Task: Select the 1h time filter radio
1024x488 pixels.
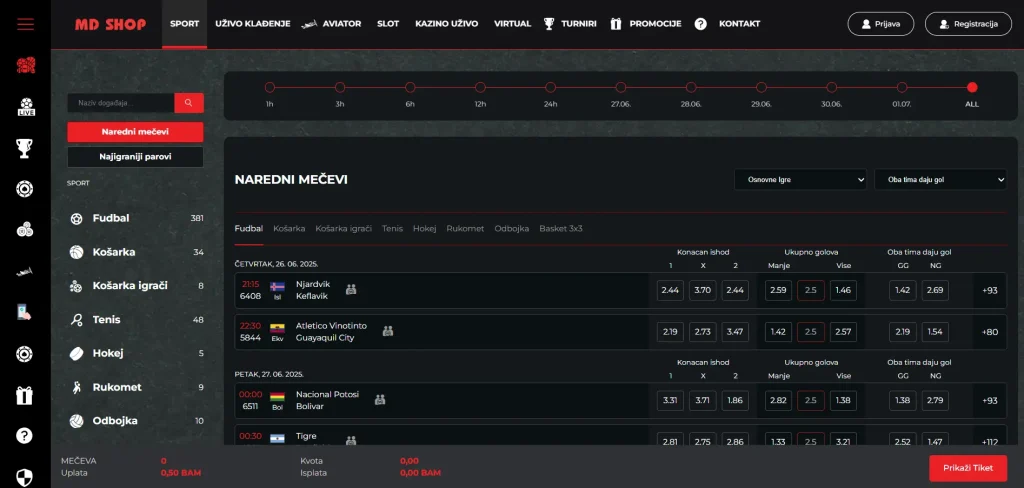Action: click(x=270, y=88)
